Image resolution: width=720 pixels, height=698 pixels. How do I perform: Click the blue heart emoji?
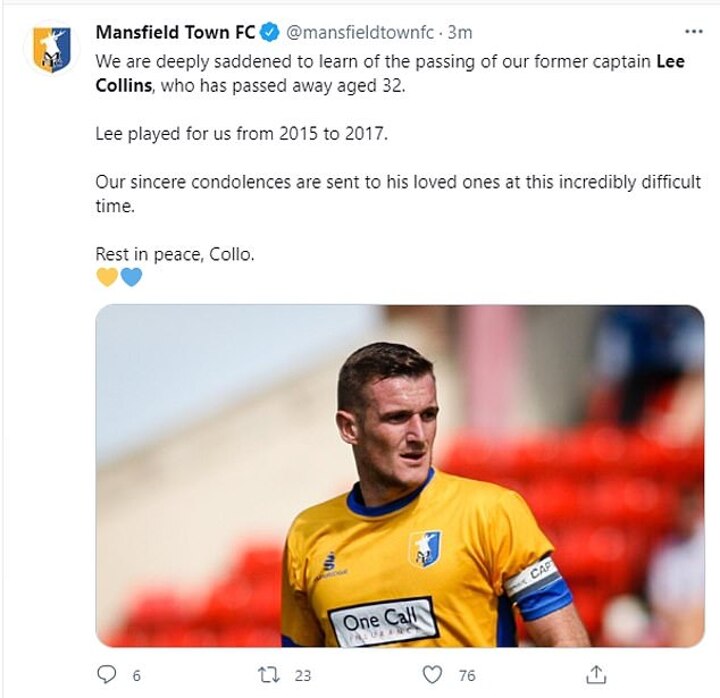pos(131,277)
